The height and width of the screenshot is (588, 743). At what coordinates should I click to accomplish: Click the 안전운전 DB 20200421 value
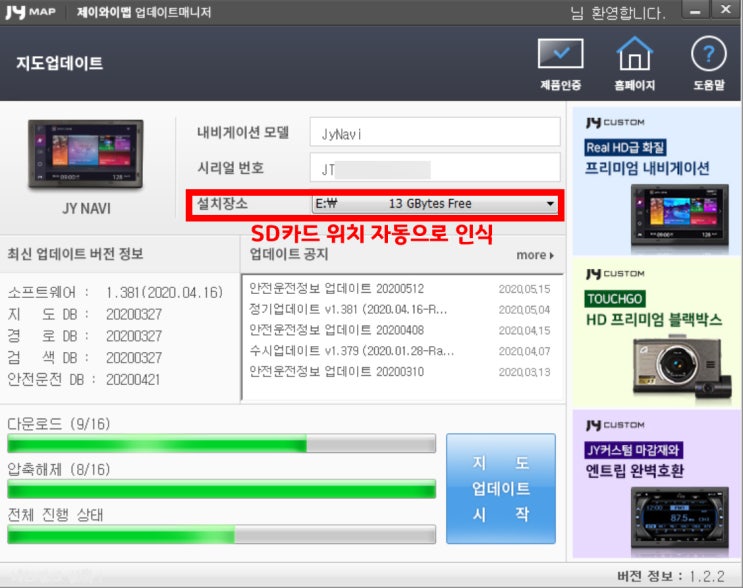(x=133, y=380)
